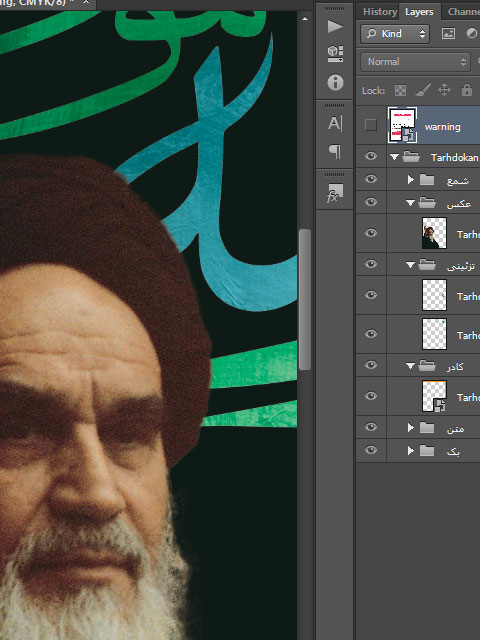Select smart object thumbnail under کادر
480x640 pixels.
point(434,396)
